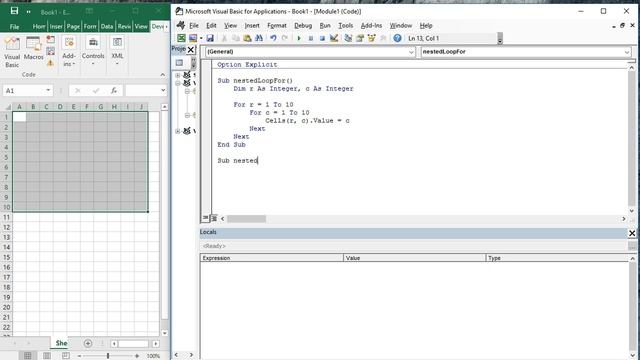
Task: Close the Locals window
Action: [632, 233]
